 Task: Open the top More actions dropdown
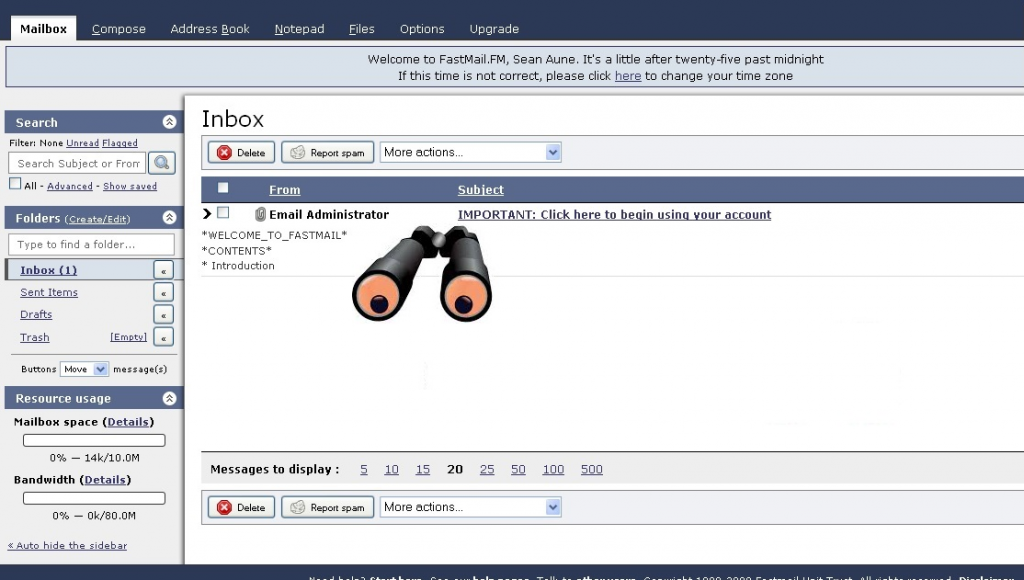pyautogui.click(x=470, y=152)
